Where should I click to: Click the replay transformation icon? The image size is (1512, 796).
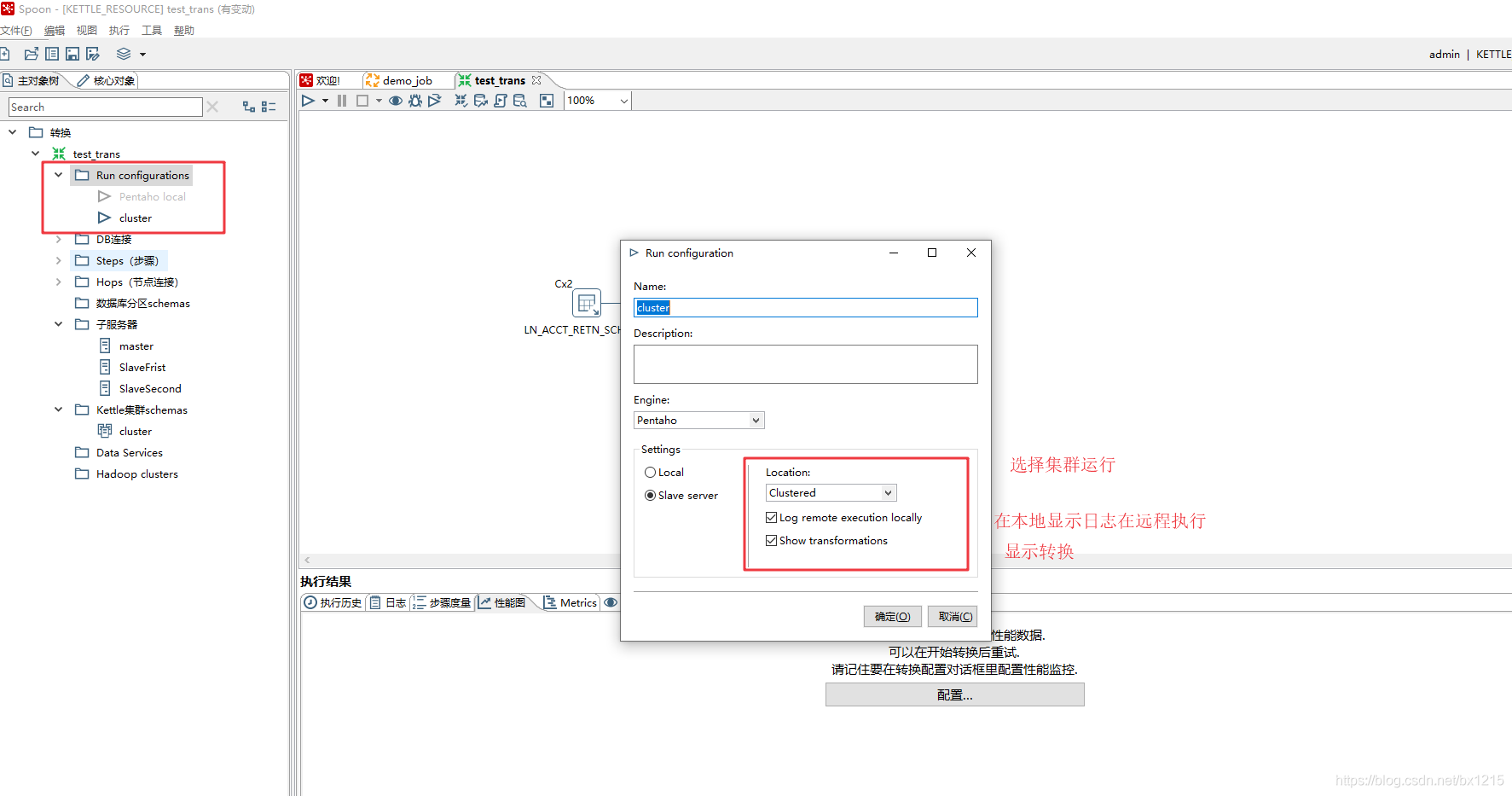(x=435, y=101)
